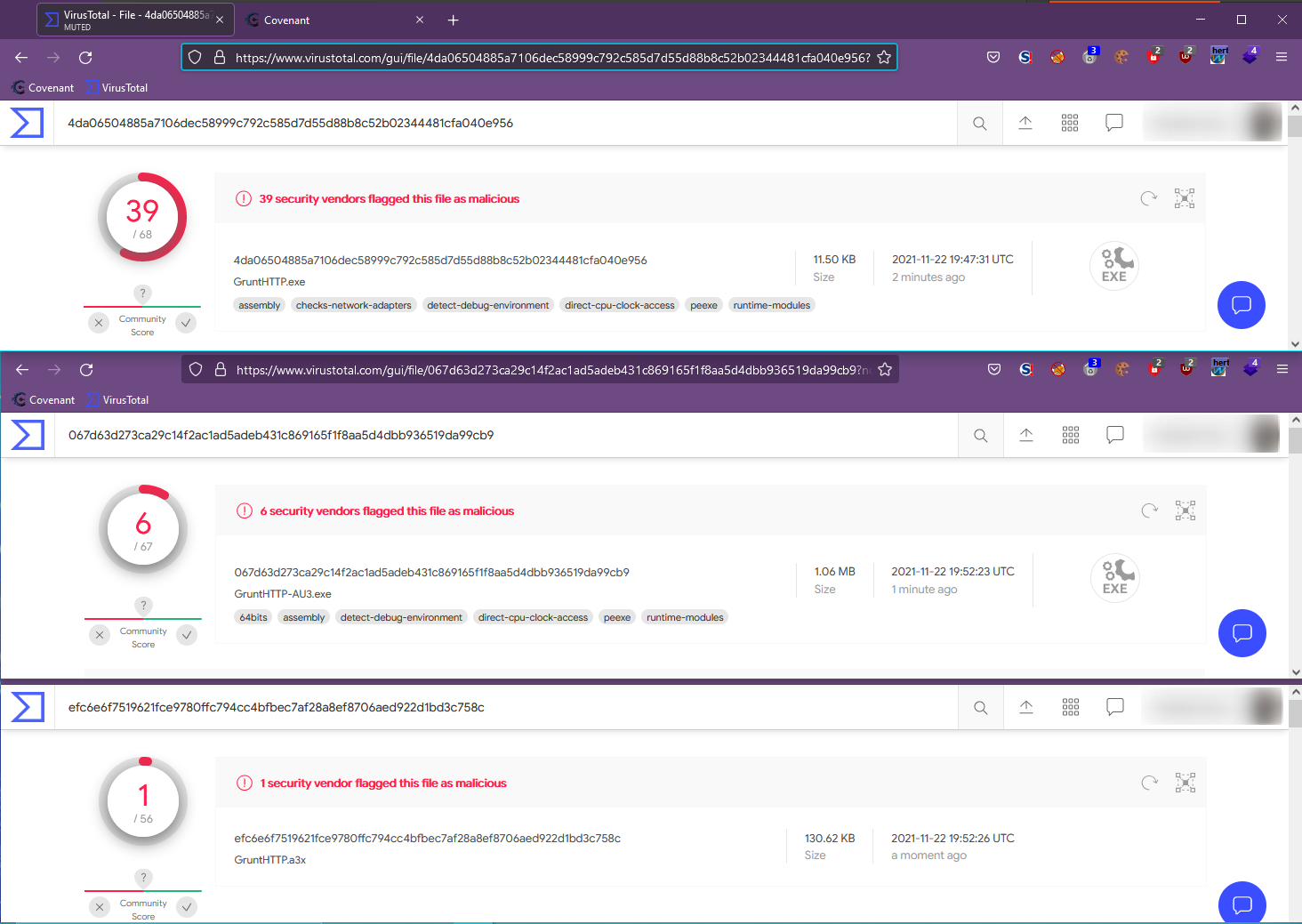Viewport: 1302px width, 924px height.
Task: Reanalyze GruntHTTP.exe with the refresh icon
Action: (x=1149, y=198)
